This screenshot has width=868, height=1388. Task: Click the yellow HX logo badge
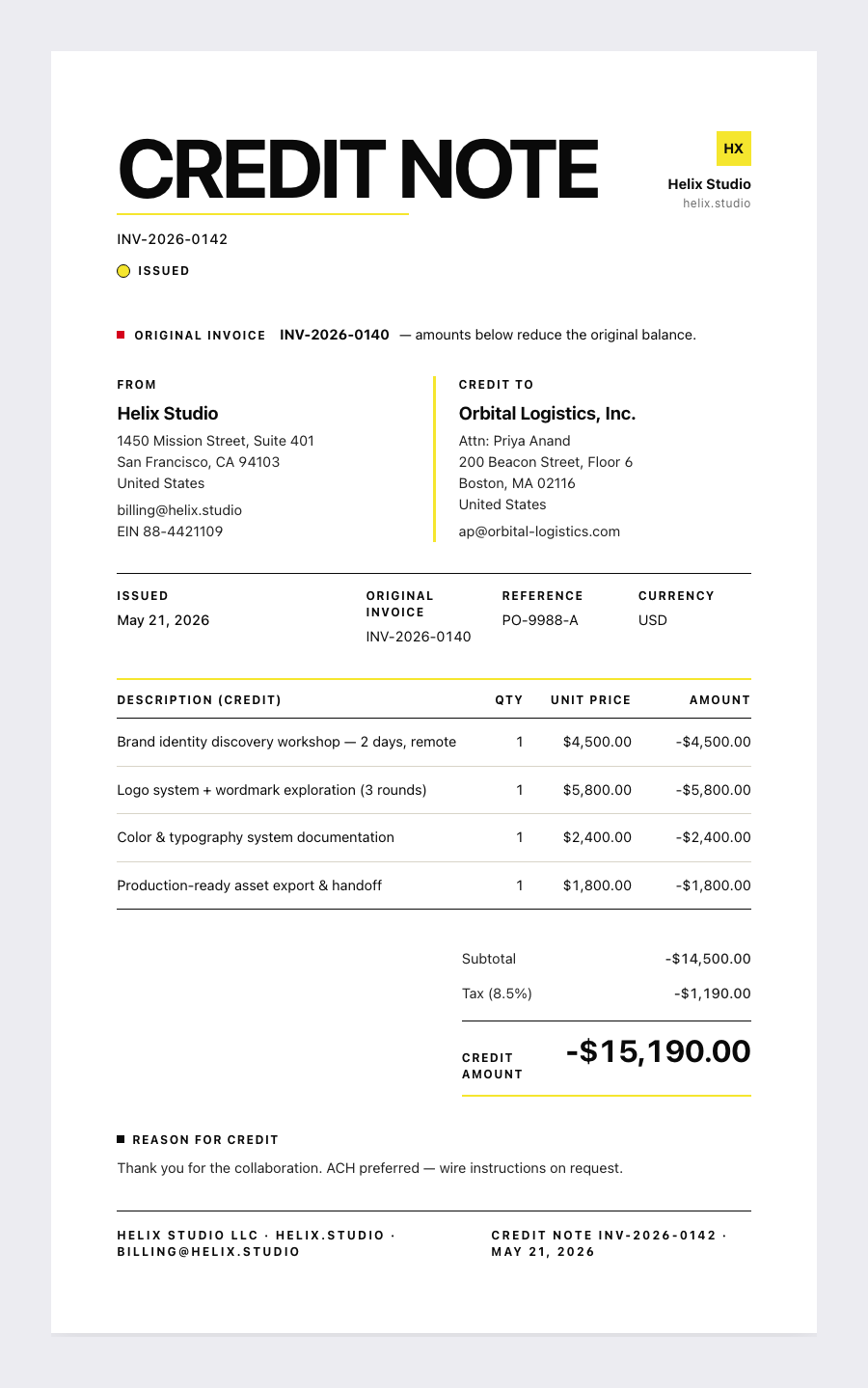734,149
